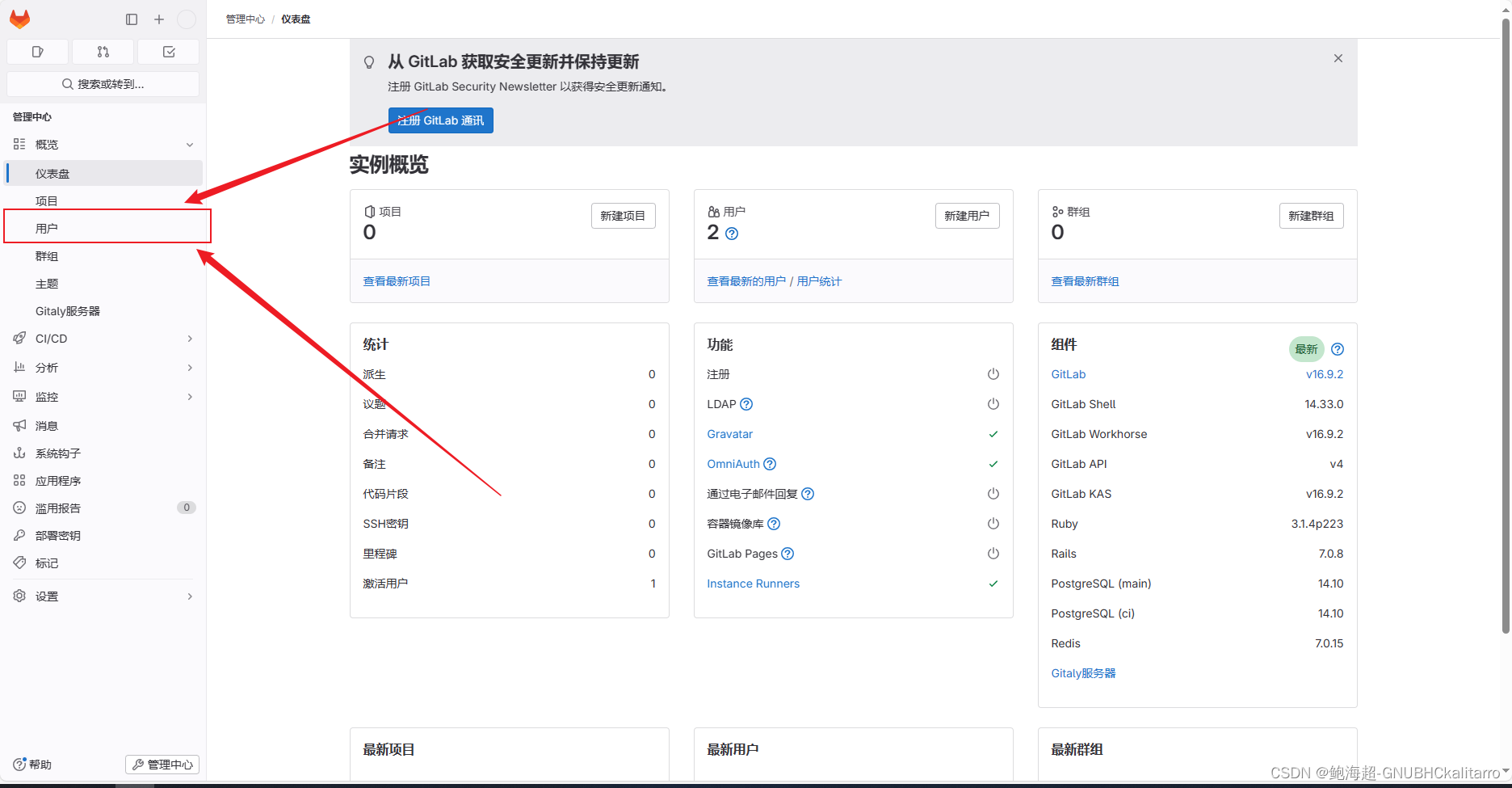Click the search or go to field
The width and height of the screenshot is (1512, 788).
pyautogui.click(x=103, y=84)
